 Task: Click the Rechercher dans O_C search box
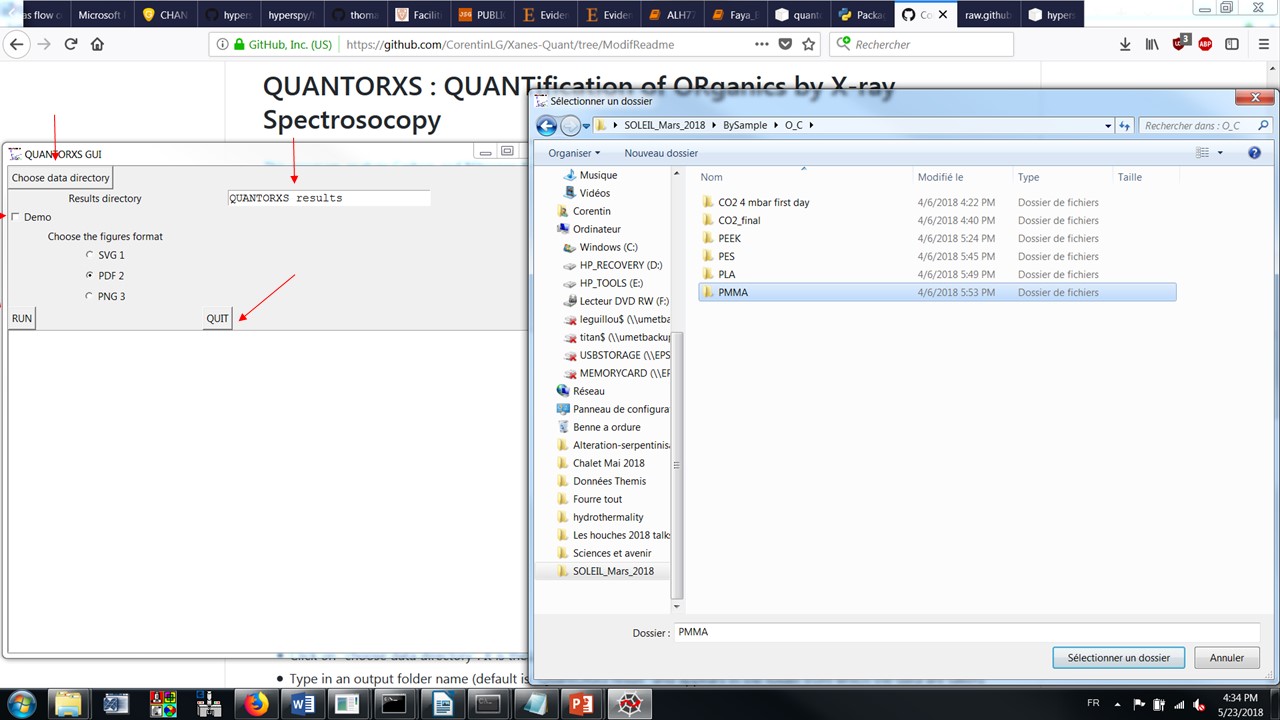click(x=1205, y=126)
